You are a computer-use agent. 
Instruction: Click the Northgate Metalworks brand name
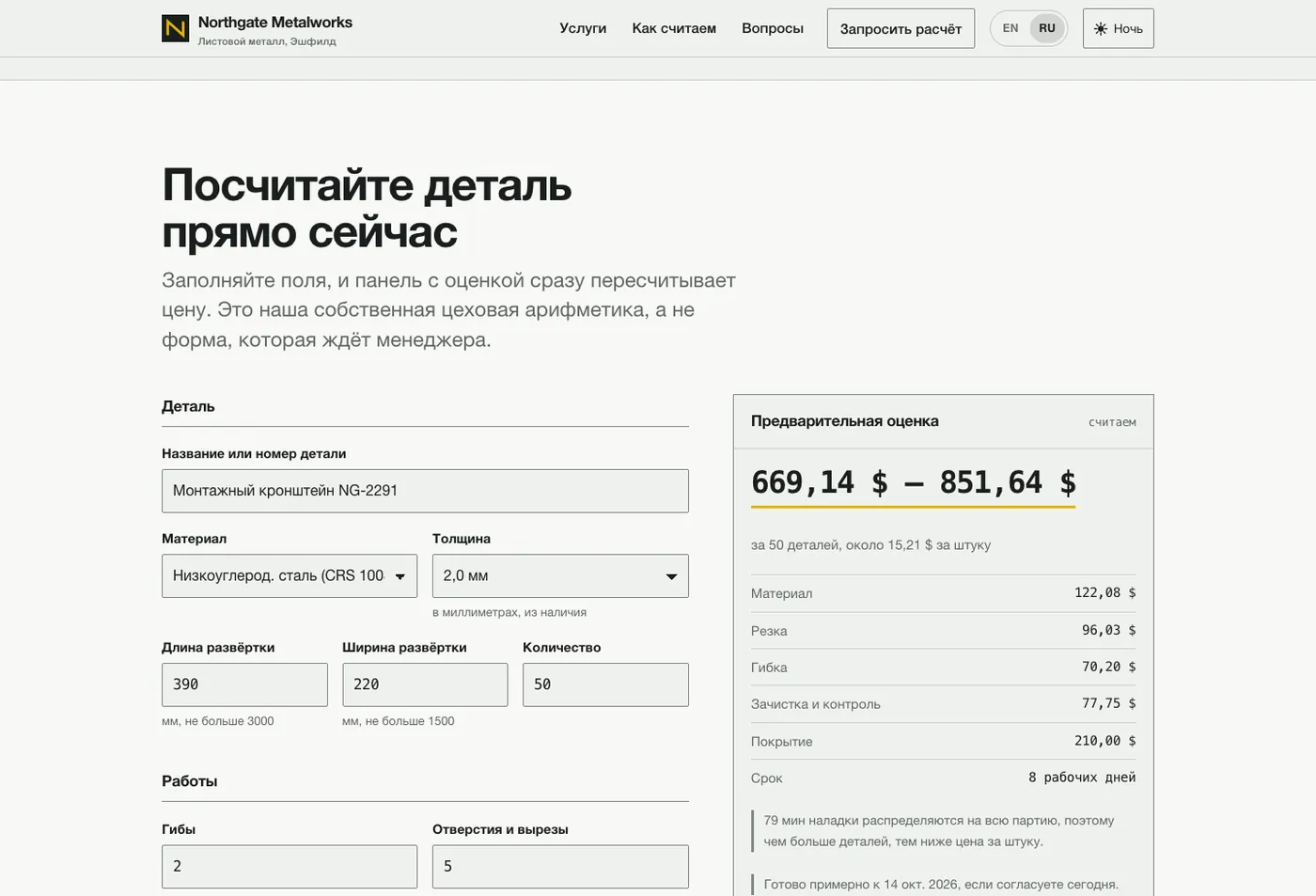tap(275, 22)
